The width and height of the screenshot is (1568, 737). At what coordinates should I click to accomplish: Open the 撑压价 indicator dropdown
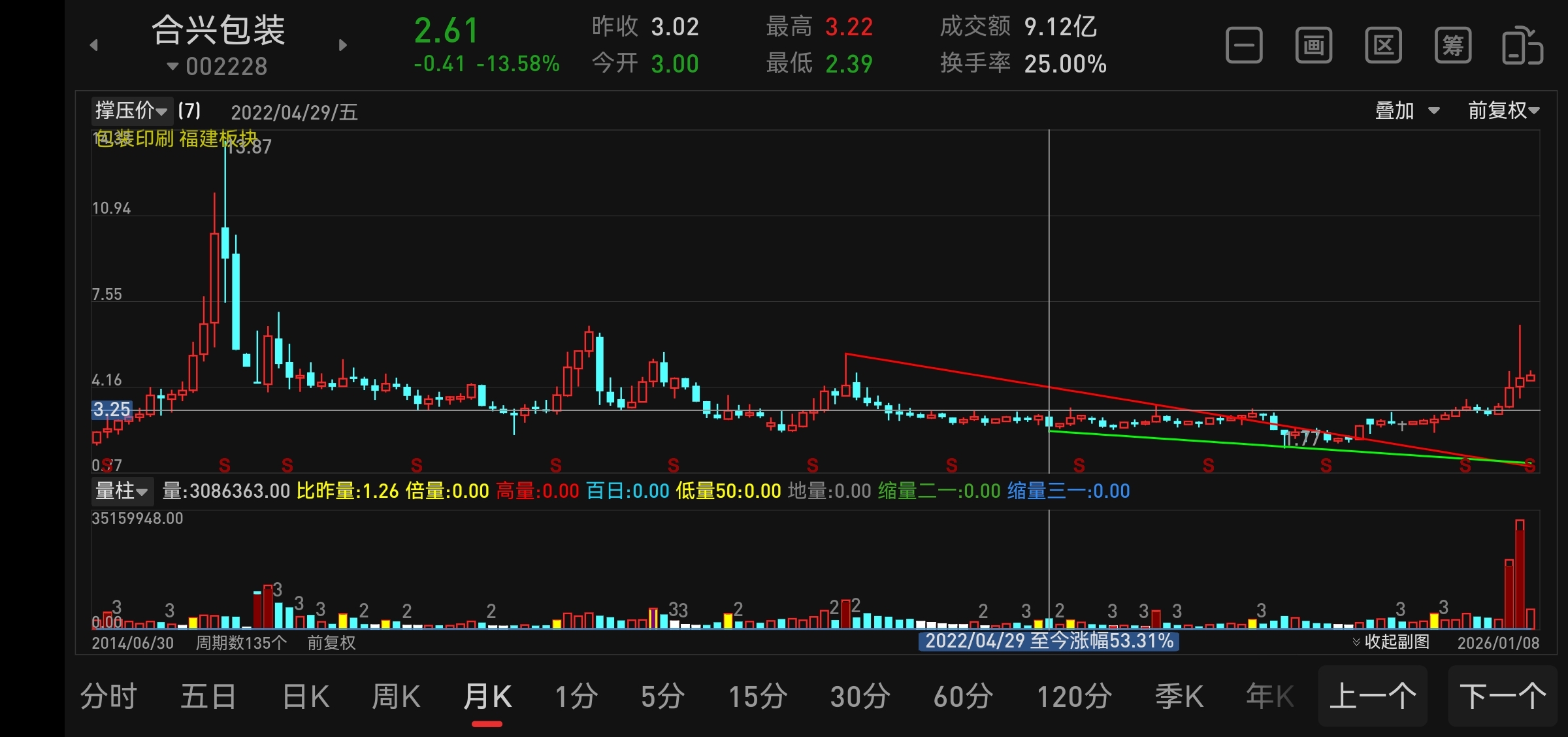tap(131, 110)
